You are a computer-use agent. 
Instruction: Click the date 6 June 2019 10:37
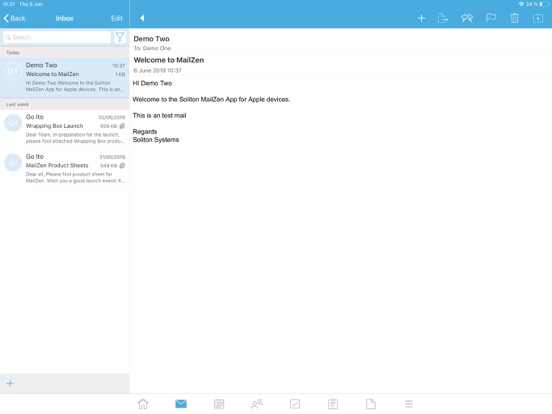click(157, 70)
